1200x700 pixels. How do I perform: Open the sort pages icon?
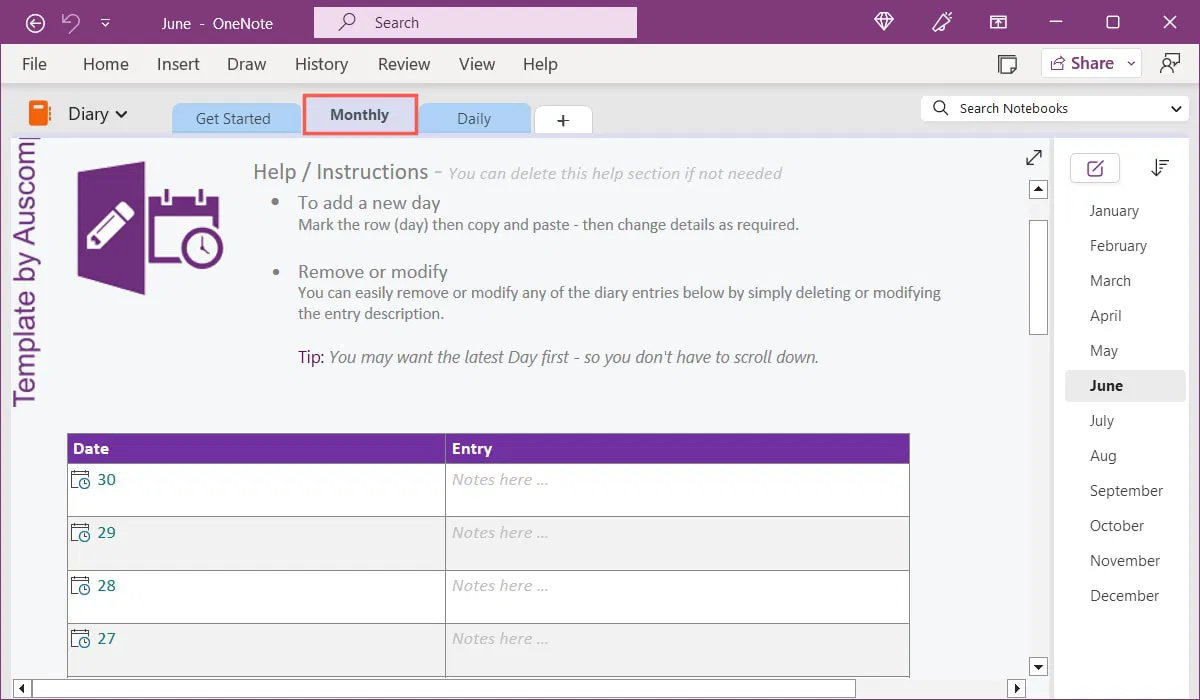1160,167
